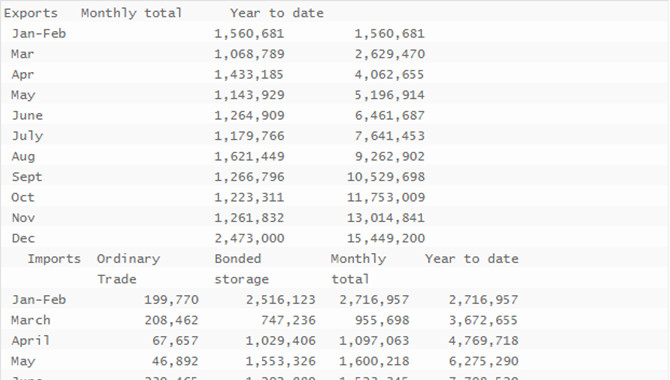Viewport: 670px width, 380px height.
Task: Click March bonded storage value 747,236
Action: (x=288, y=321)
